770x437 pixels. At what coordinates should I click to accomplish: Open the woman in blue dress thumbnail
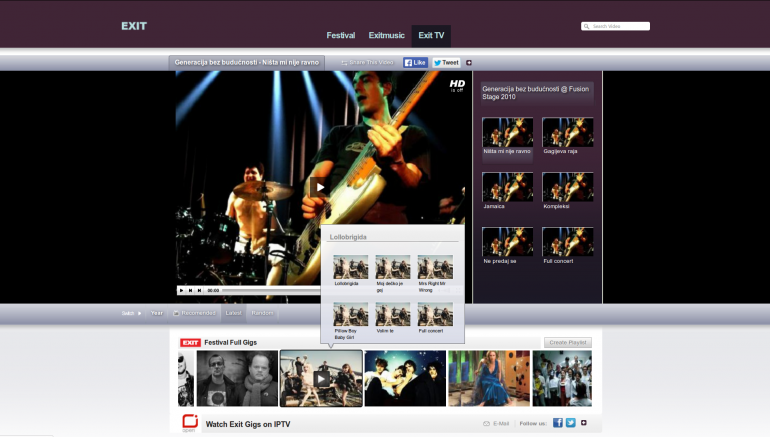click(x=489, y=378)
